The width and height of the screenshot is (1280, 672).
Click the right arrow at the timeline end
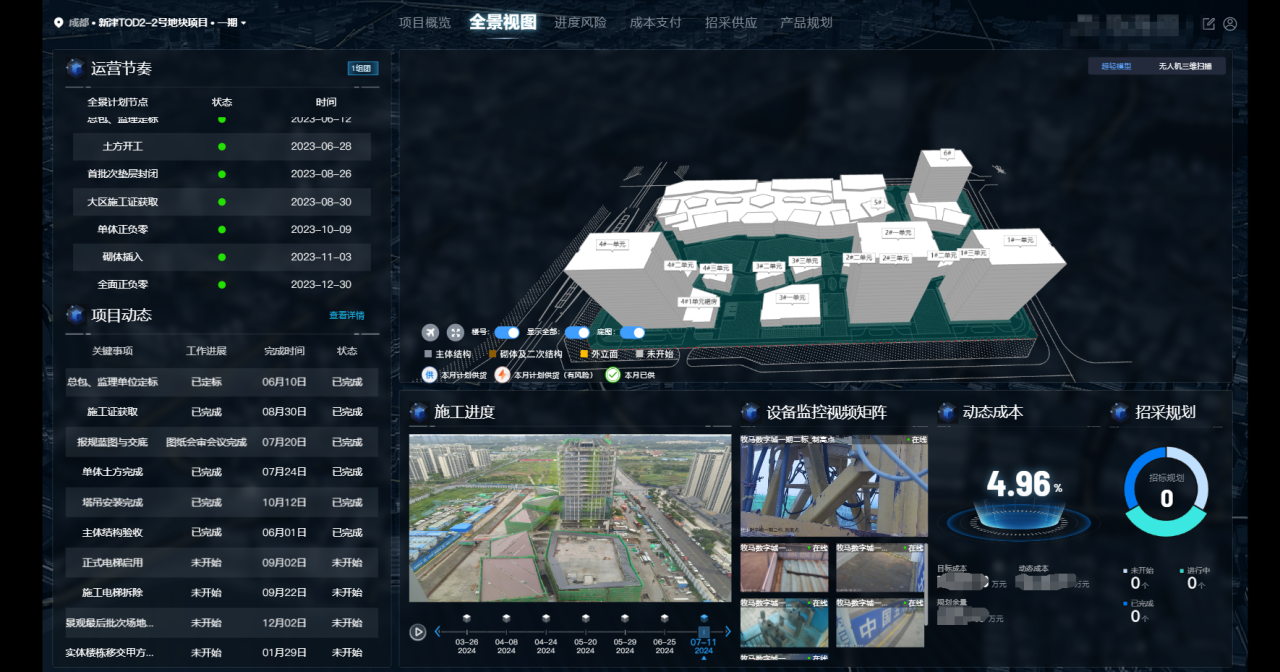(x=729, y=631)
